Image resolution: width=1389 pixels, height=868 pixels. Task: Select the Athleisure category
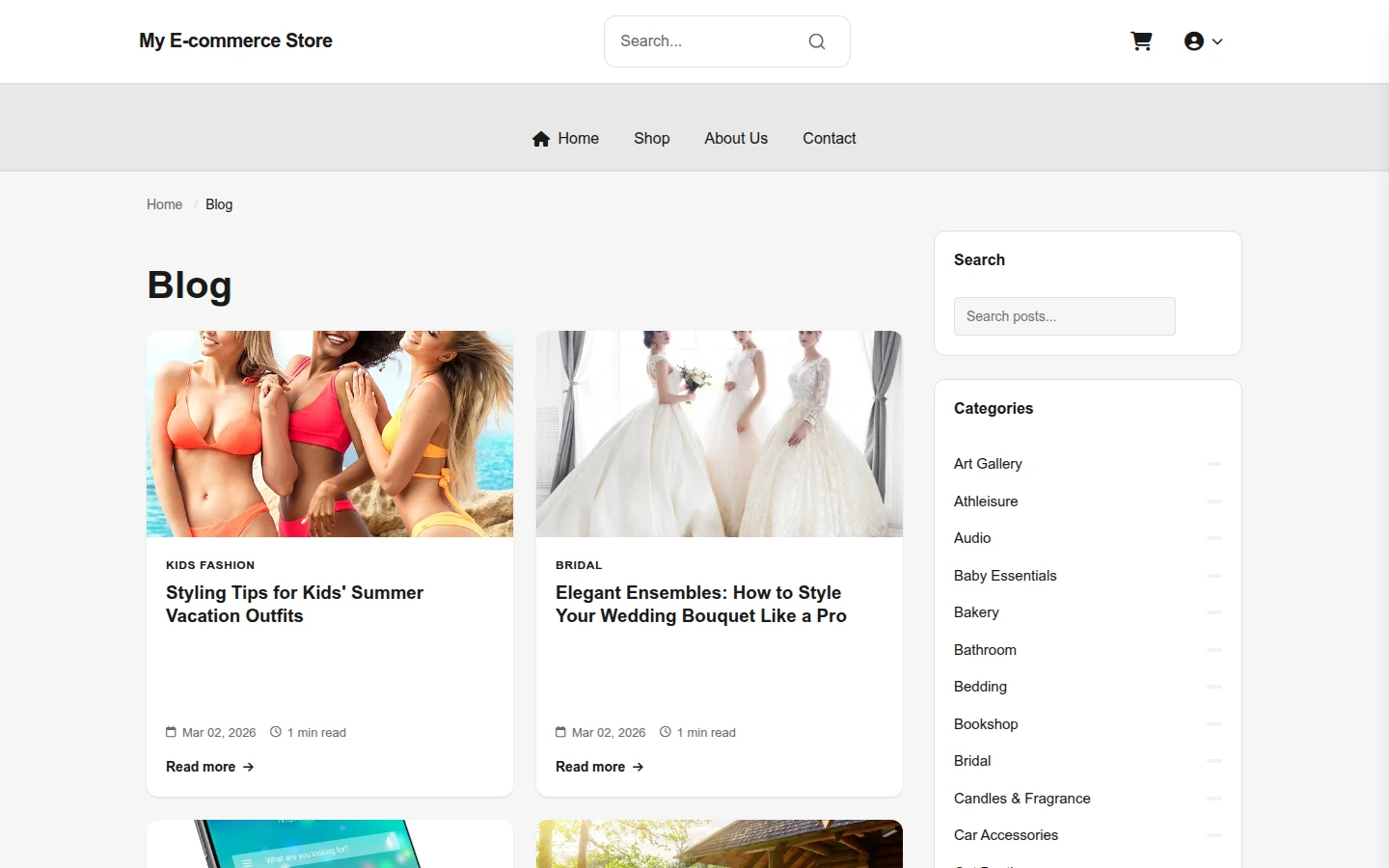point(986,502)
